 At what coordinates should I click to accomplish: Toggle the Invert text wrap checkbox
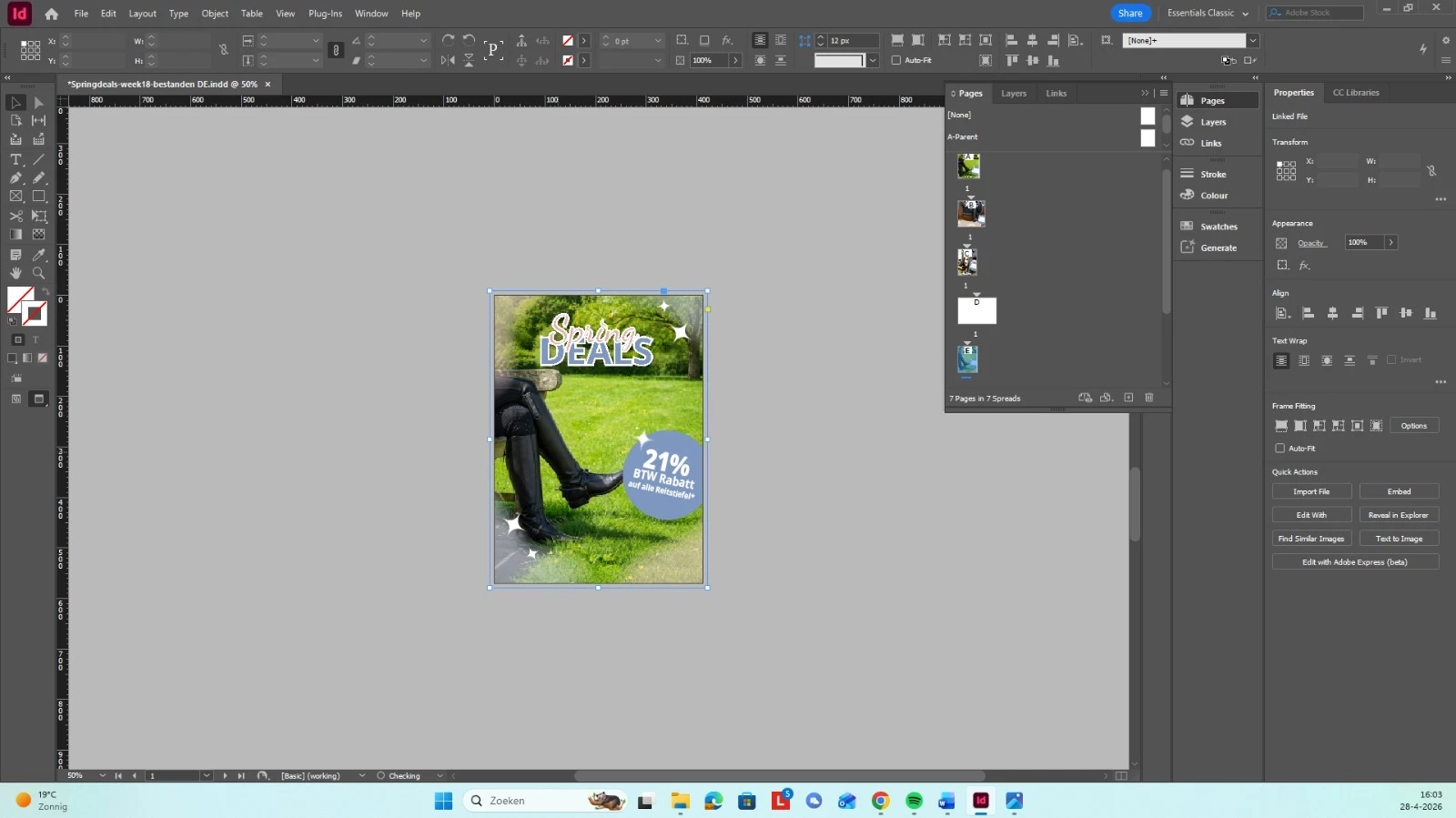pyautogui.click(x=1391, y=359)
